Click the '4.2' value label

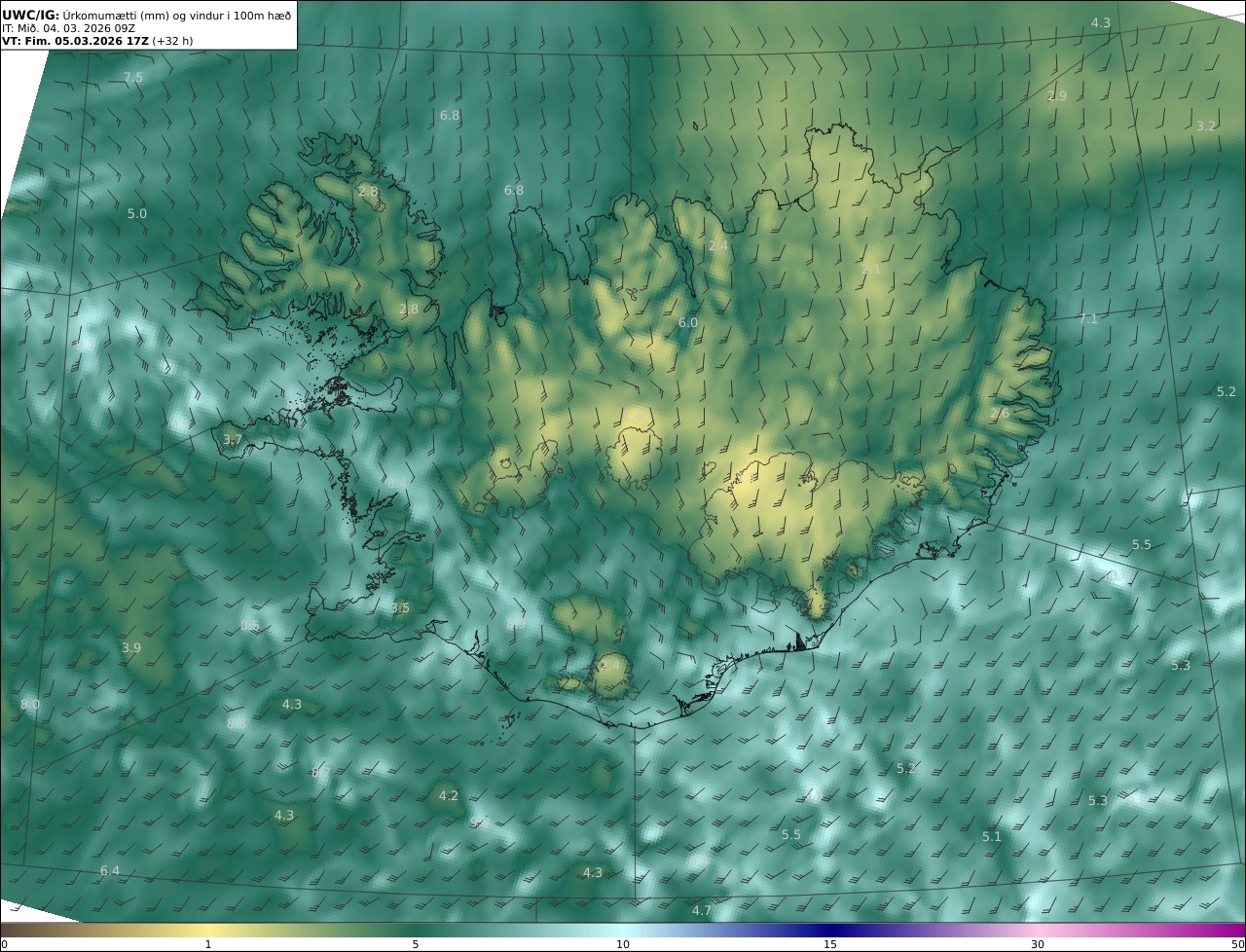pos(449,795)
